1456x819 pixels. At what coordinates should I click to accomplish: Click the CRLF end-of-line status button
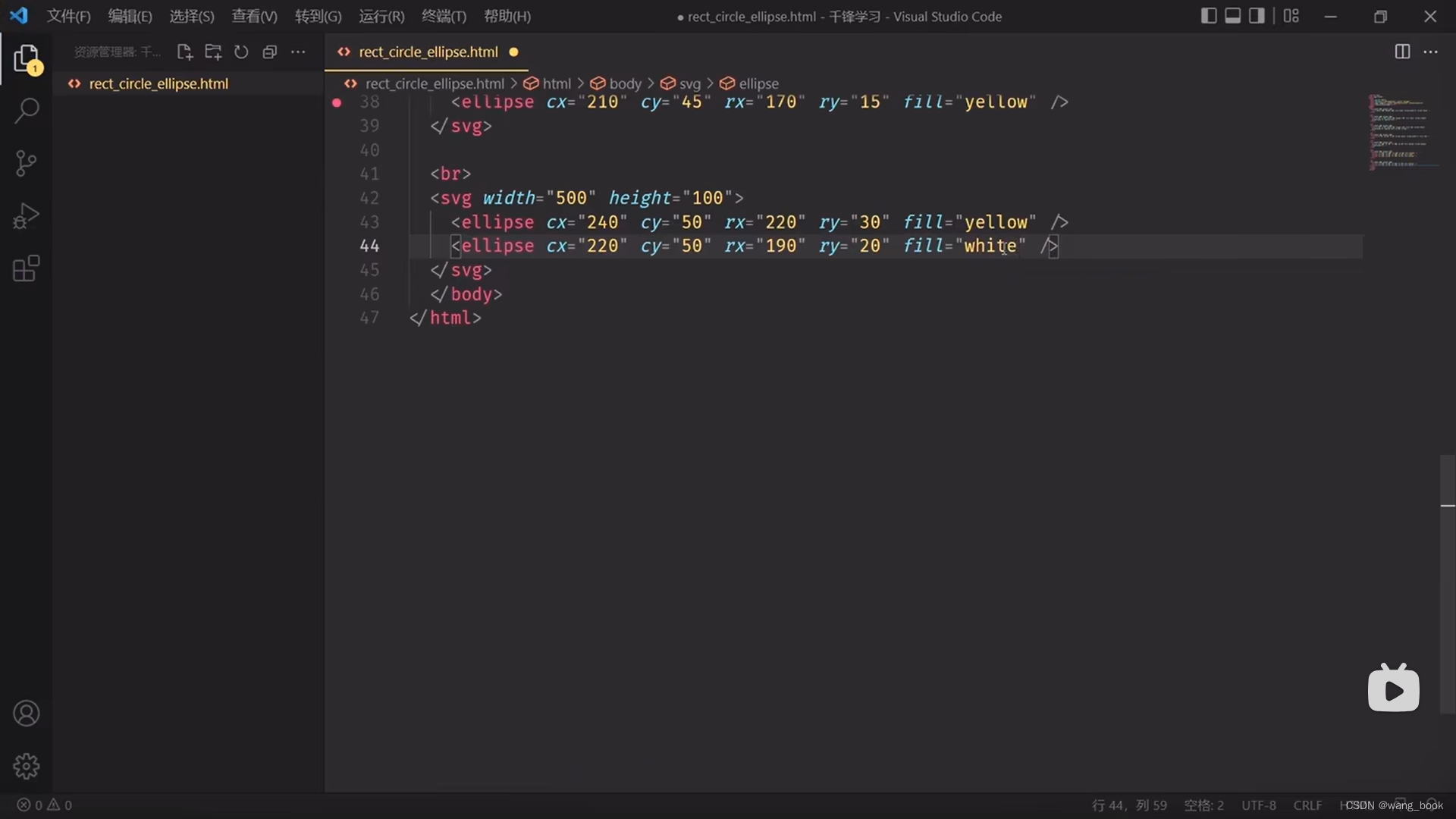1307,805
